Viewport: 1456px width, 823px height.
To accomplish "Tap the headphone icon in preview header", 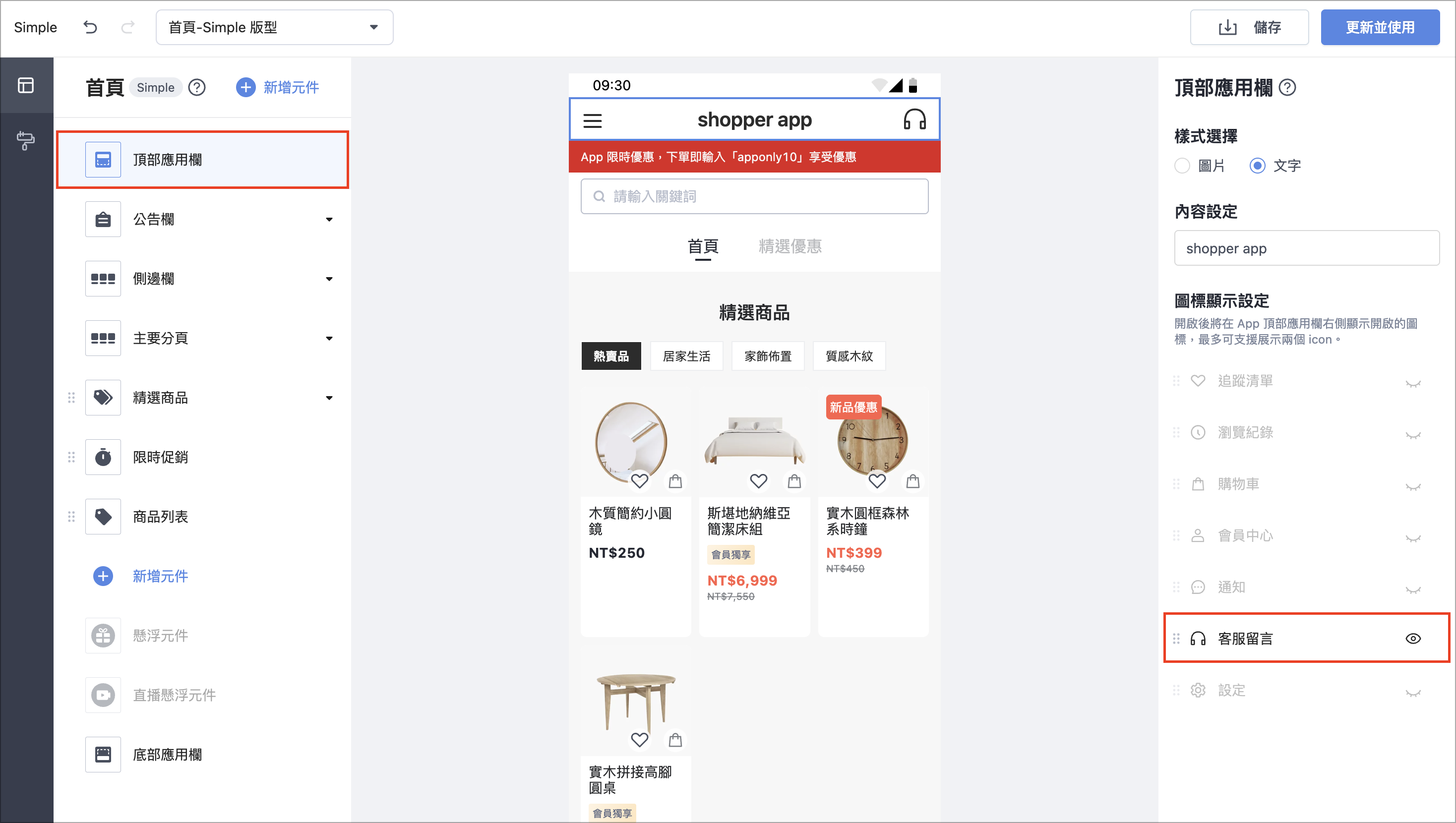I will pos(914,119).
